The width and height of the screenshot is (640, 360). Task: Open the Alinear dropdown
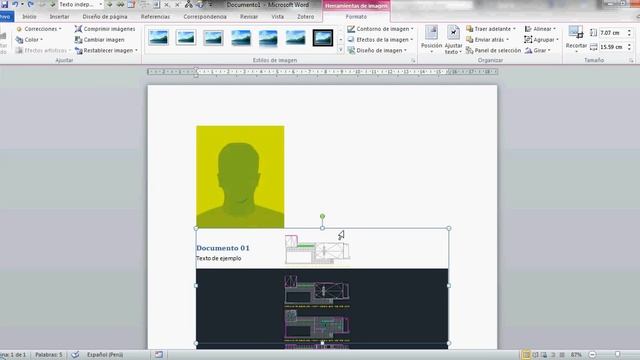(540, 29)
